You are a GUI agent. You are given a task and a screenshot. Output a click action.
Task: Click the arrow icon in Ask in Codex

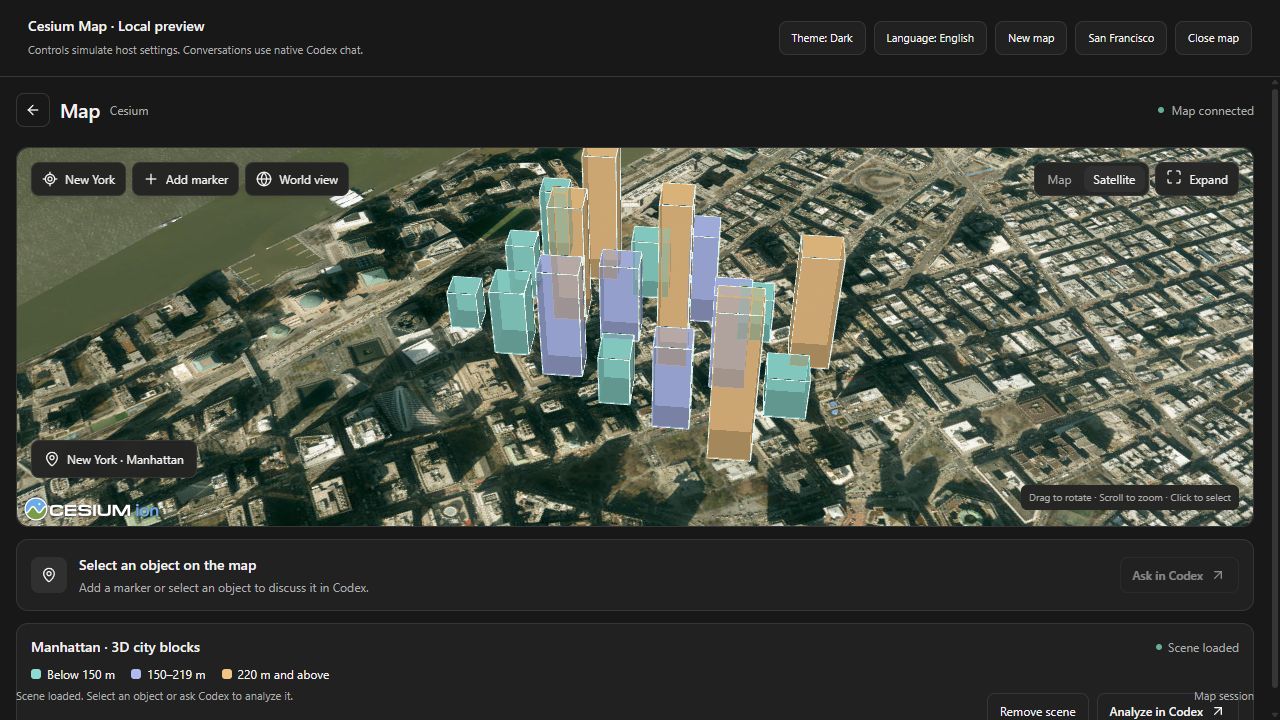(1217, 575)
